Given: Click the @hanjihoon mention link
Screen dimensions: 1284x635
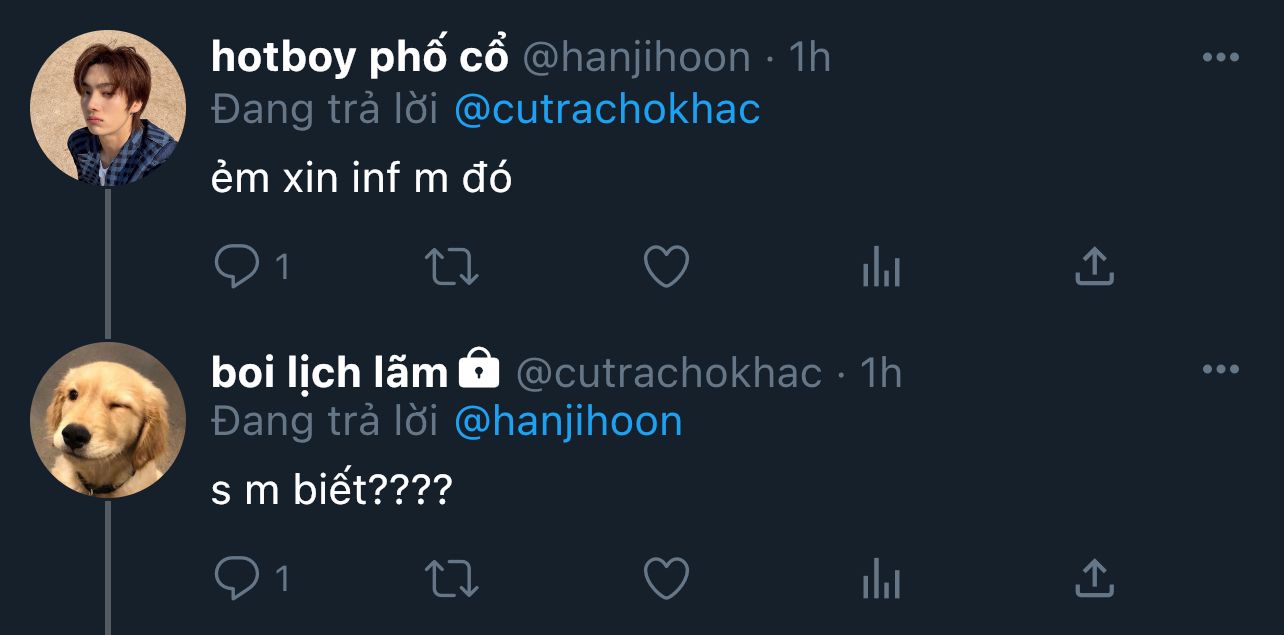Looking at the screenshot, I should point(568,422).
